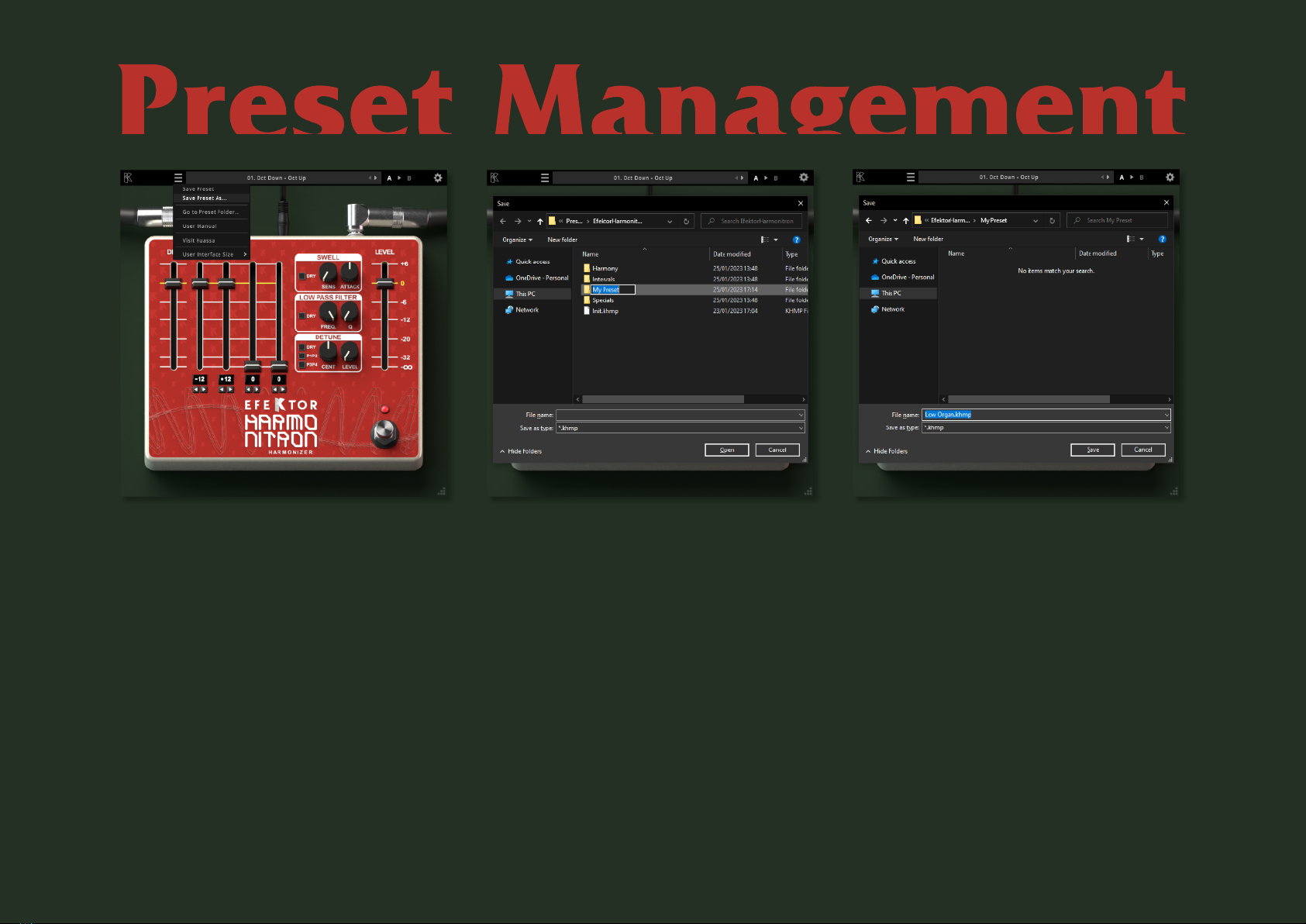
Task: Collapse Hide Folders in the dialog with the Open button
Action: click(x=520, y=451)
